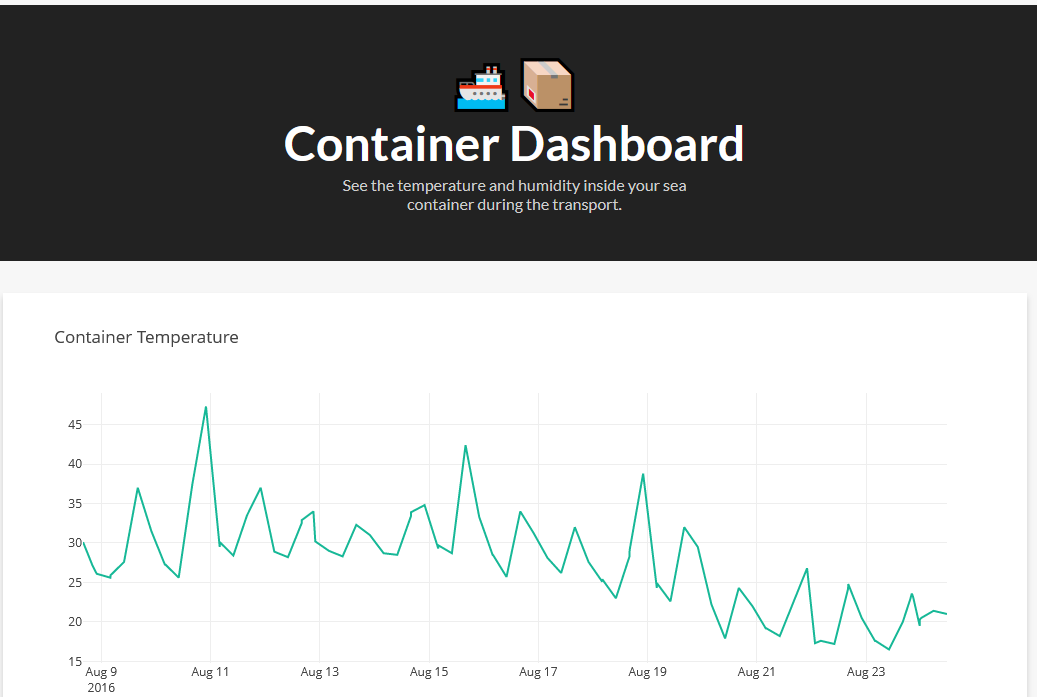Viewport: 1037px width, 697px height.
Task: Click the 15 value on the y-axis
Action: [x=74, y=661]
